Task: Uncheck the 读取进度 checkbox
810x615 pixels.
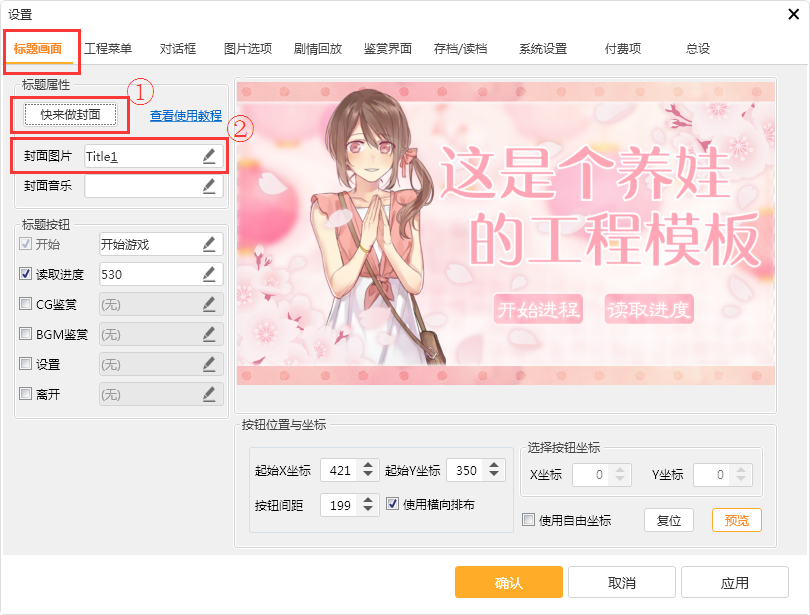Action: click(x=25, y=273)
